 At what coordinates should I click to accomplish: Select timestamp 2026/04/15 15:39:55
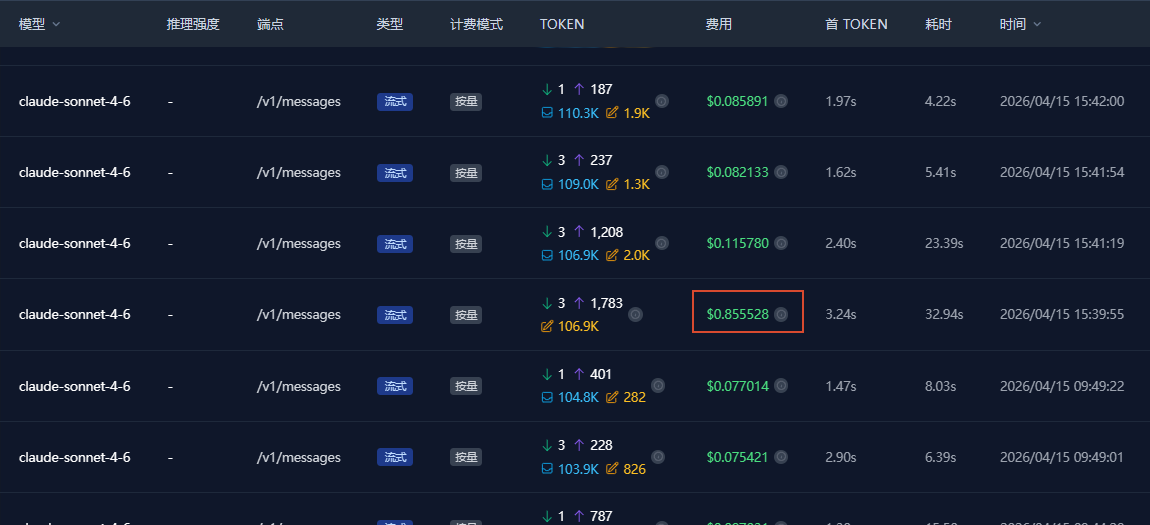click(1062, 315)
